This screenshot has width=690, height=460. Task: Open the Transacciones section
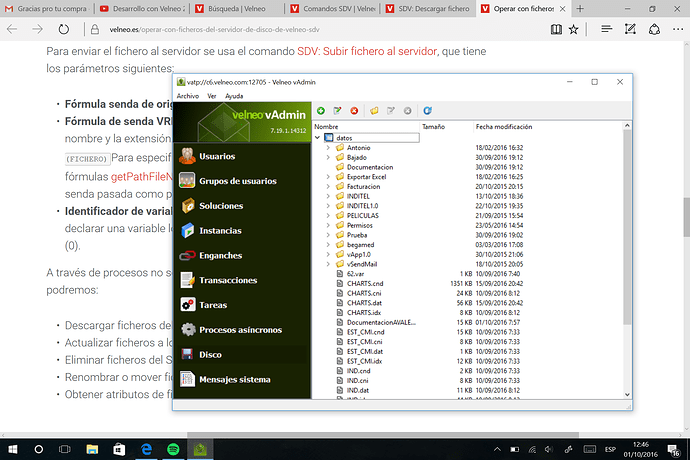coord(242,280)
